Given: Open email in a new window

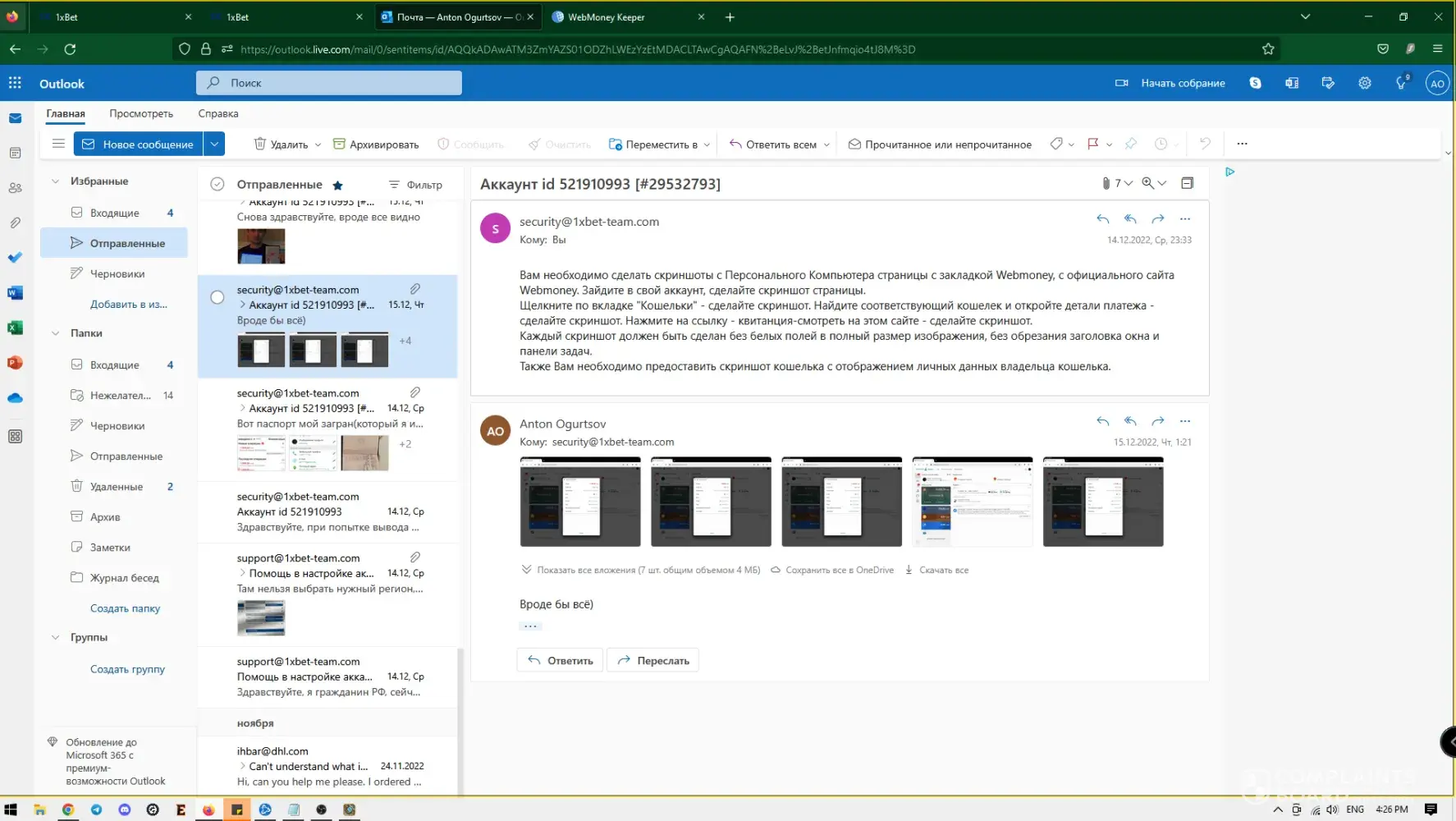Looking at the screenshot, I should coord(1187,183).
